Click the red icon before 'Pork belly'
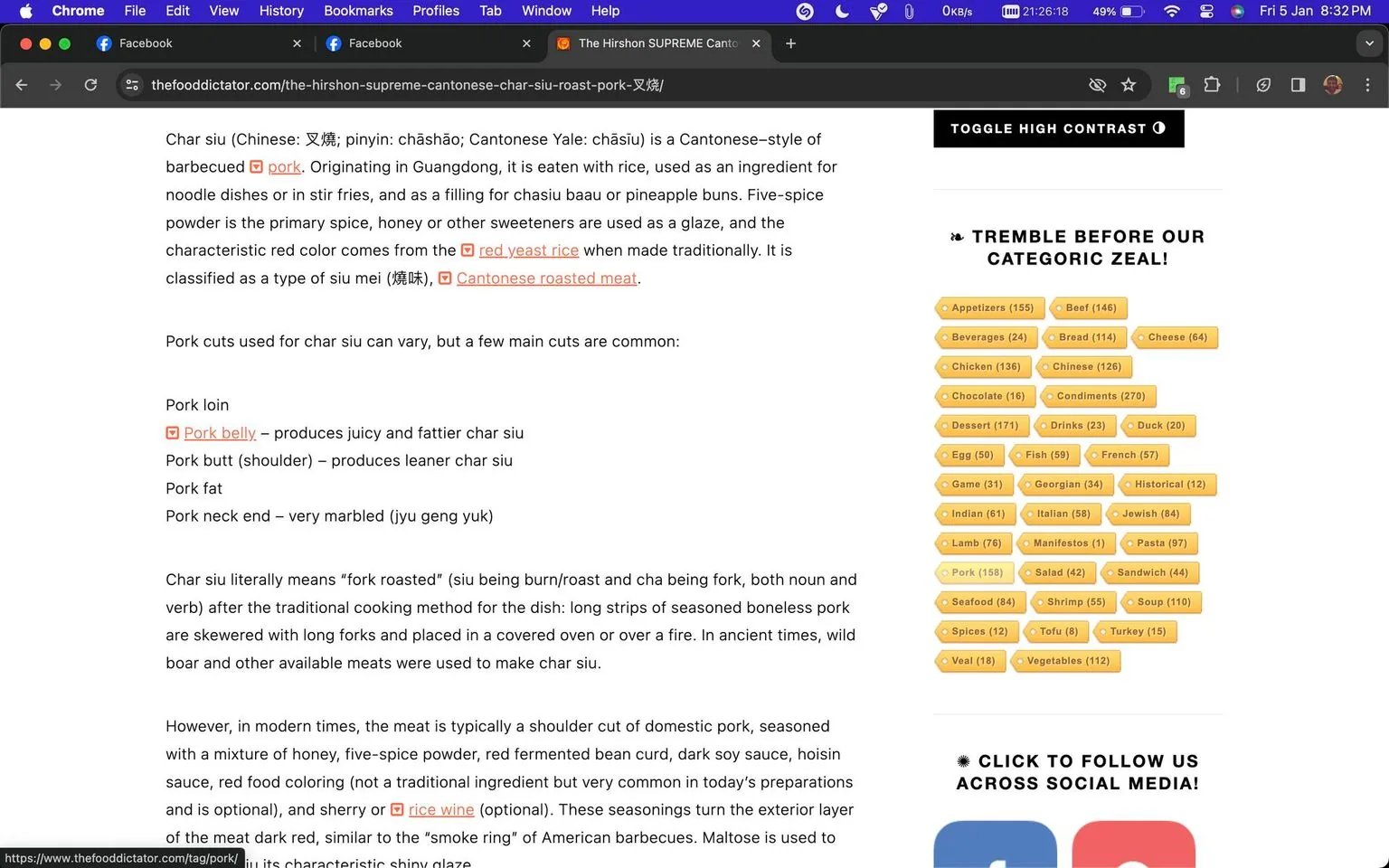The height and width of the screenshot is (868, 1389). [172, 433]
